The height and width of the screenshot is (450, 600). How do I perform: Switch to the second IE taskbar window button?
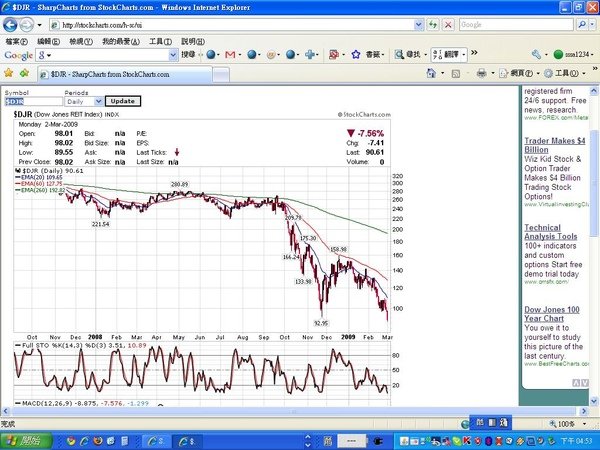pos(187,441)
